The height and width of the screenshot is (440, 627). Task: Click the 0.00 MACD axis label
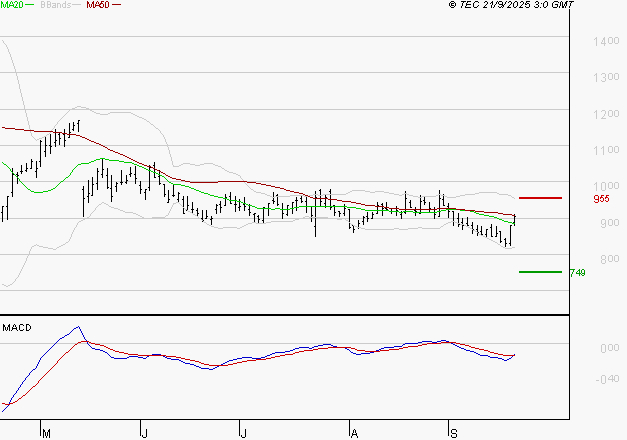(608, 348)
